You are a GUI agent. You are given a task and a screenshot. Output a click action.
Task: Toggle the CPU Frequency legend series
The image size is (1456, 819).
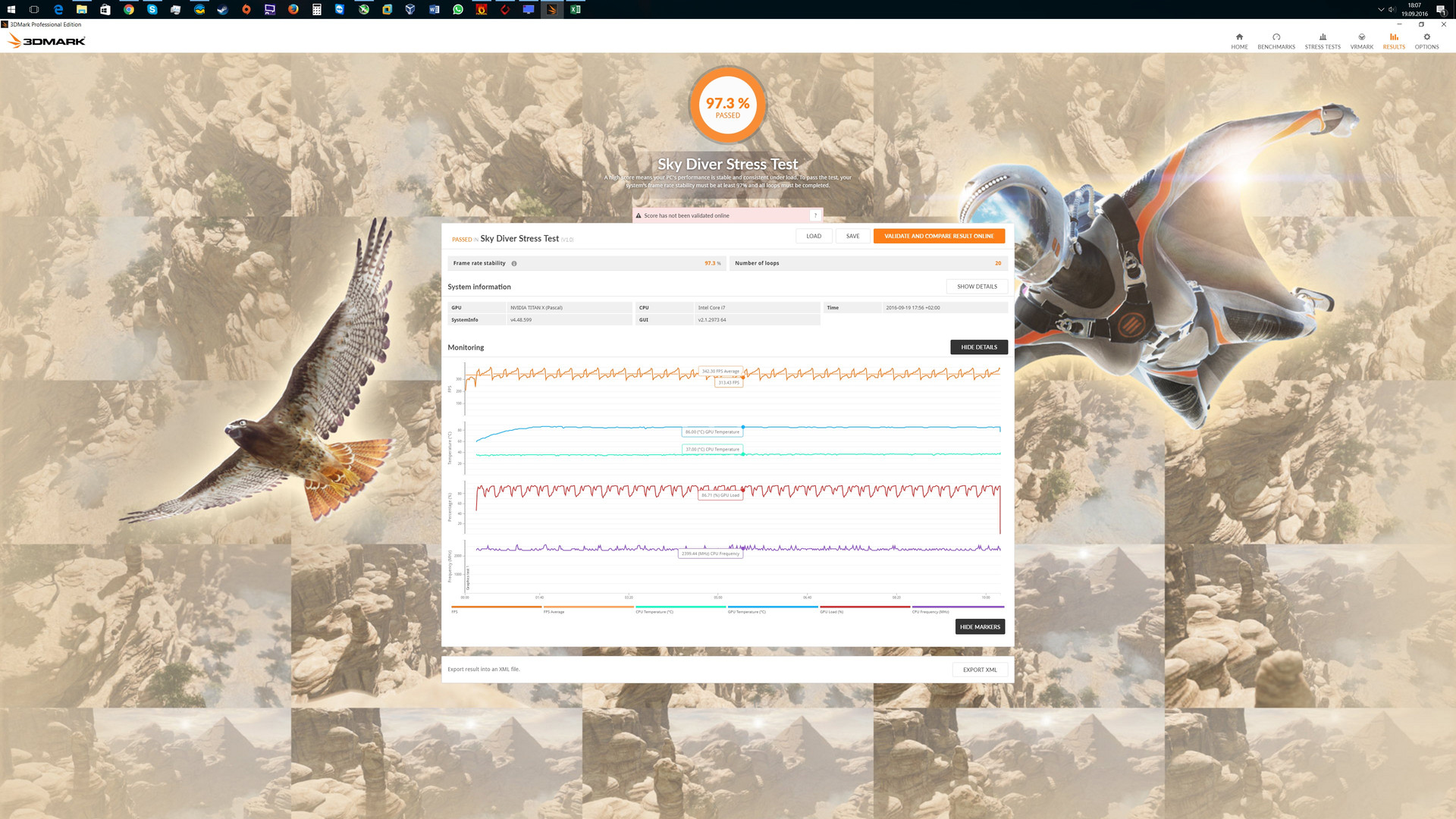coord(958,609)
